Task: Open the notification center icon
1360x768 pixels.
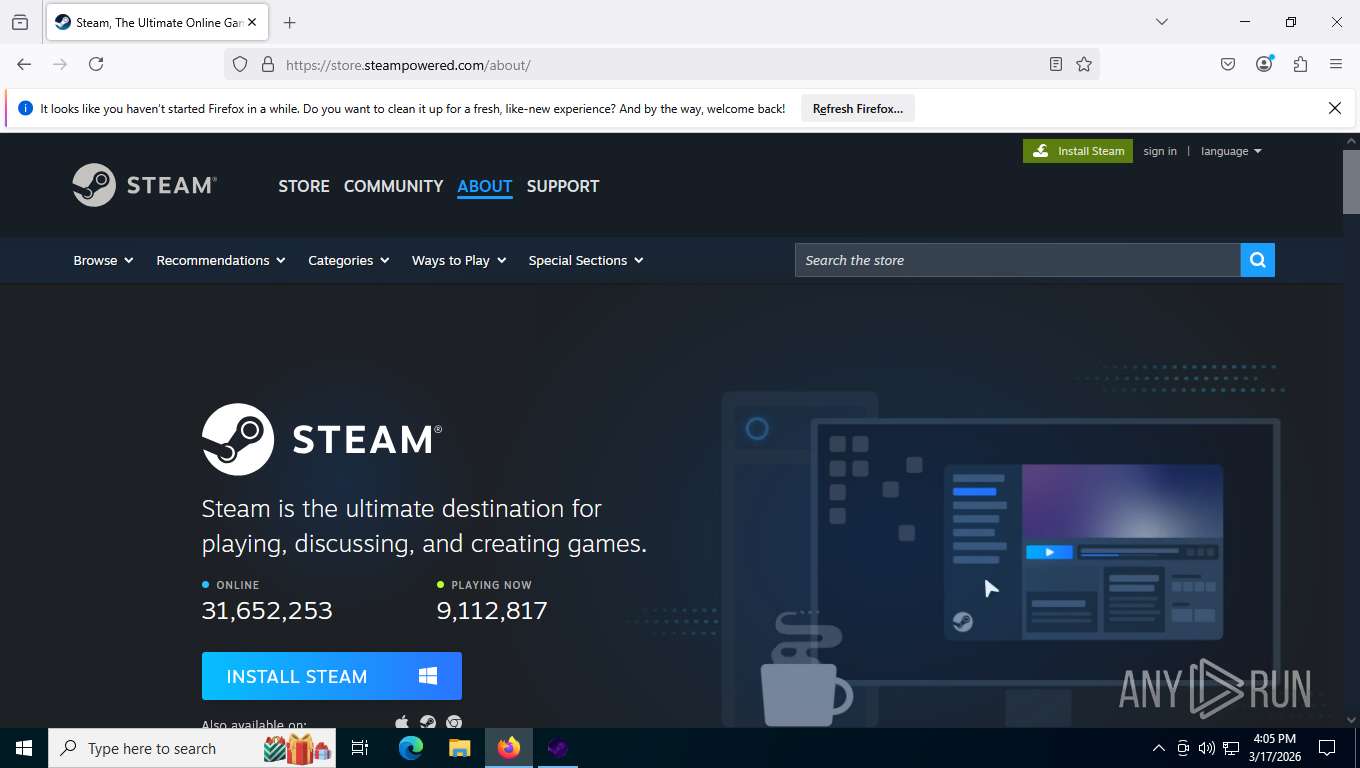Action: pyautogui.click(x=1327, y=748)
